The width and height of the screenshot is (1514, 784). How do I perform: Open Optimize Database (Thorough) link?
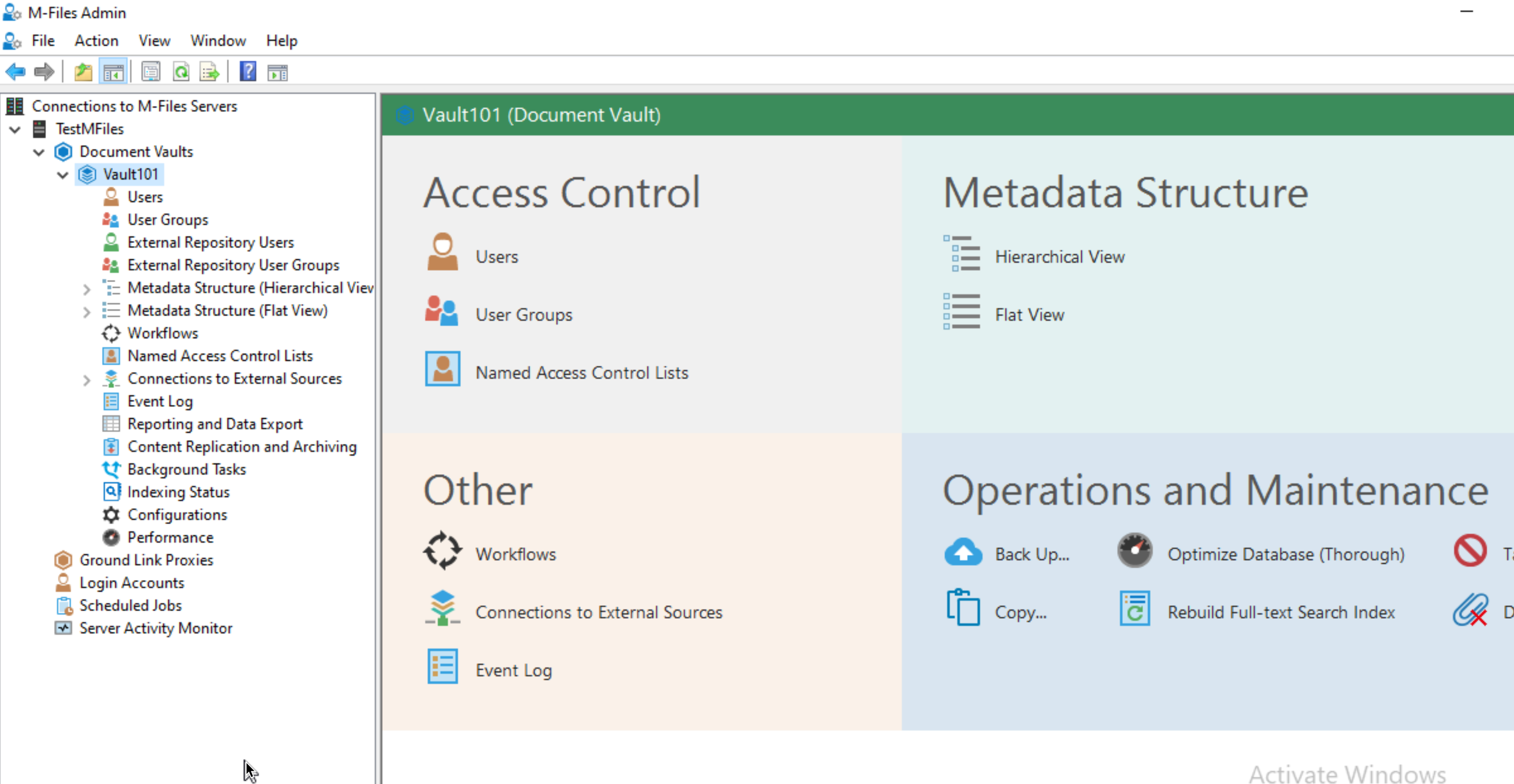tap(1285, 554)
